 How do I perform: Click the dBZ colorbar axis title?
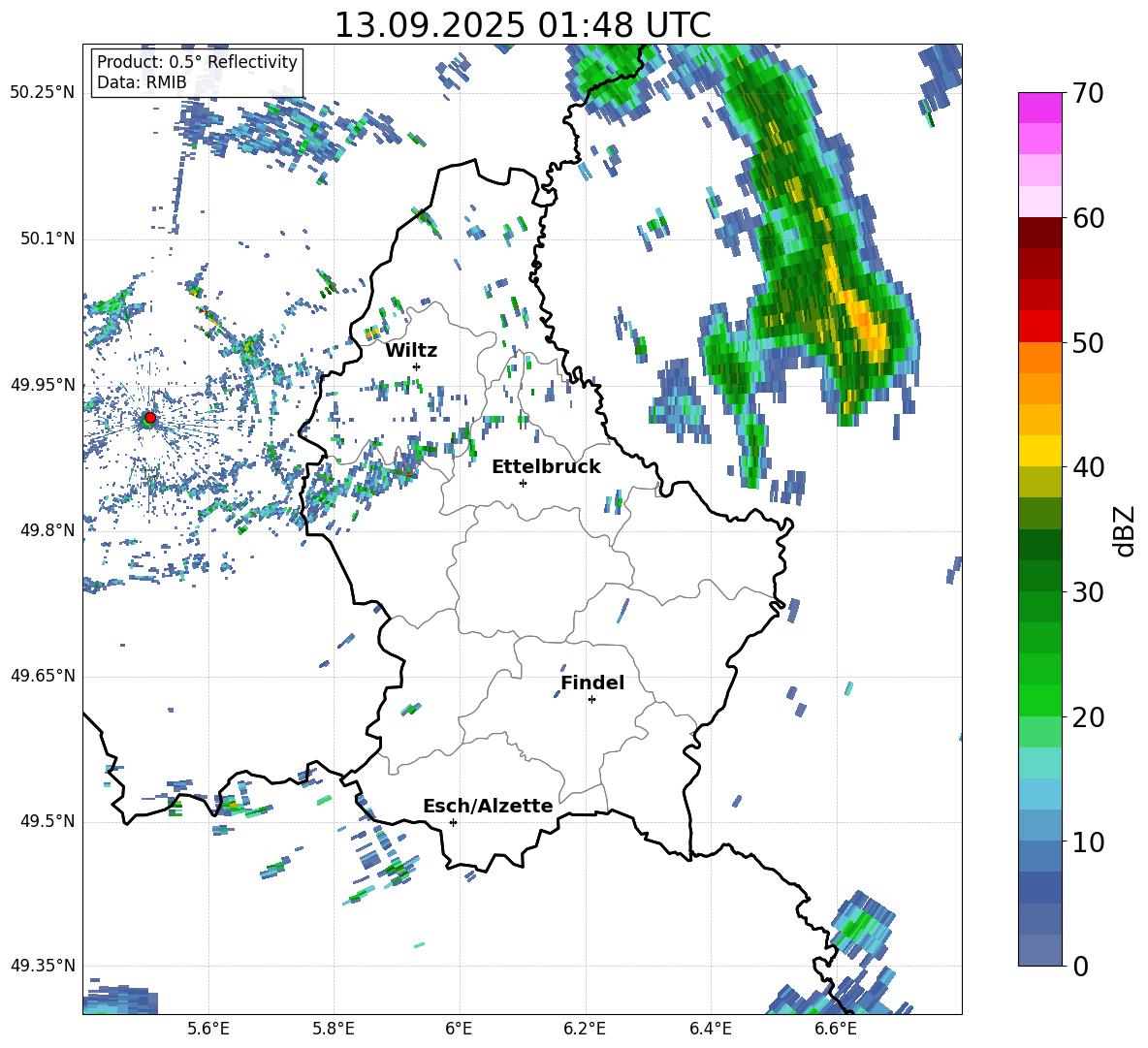coord(1126,530)
